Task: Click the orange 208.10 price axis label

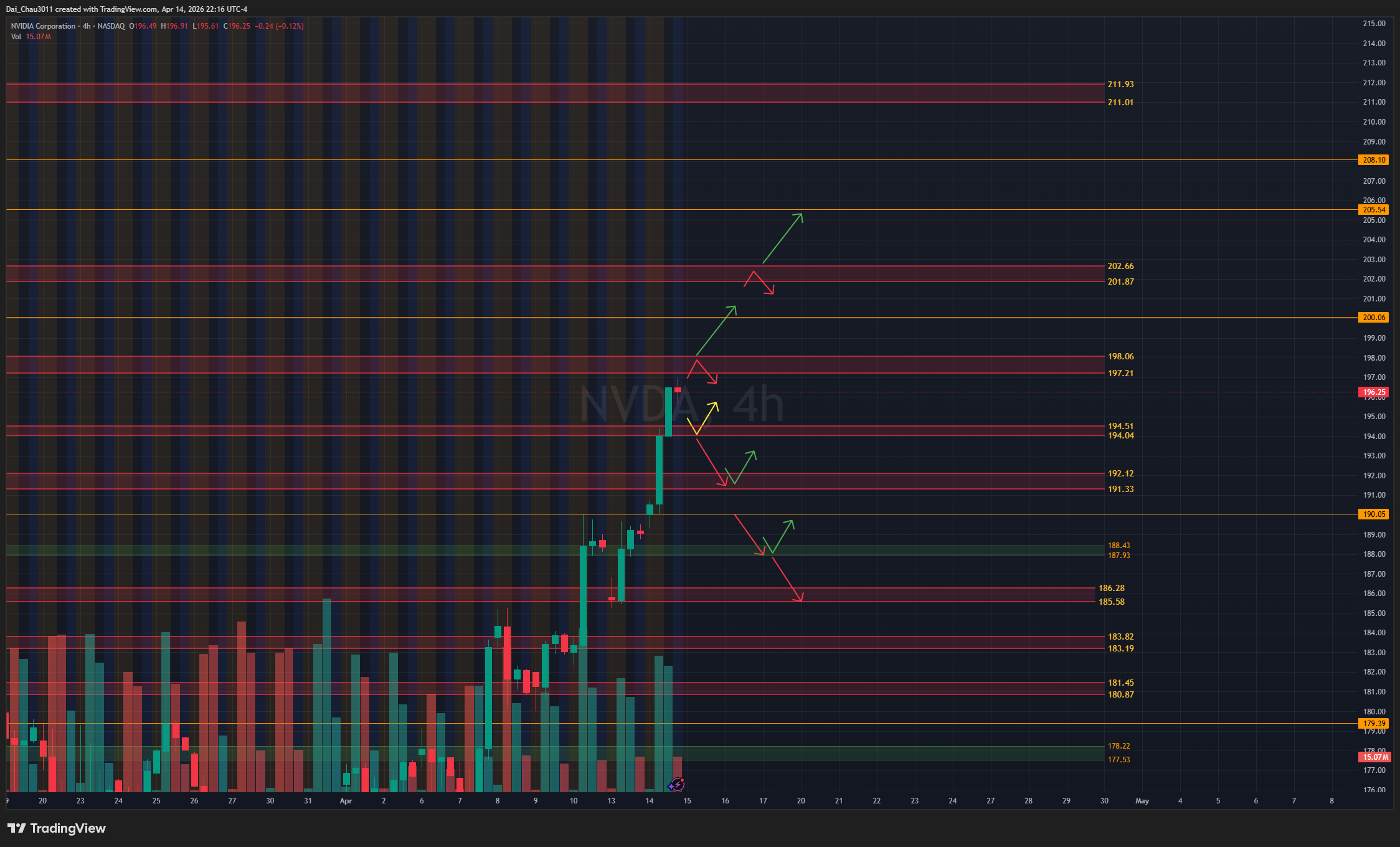Action: point(1374,160)
